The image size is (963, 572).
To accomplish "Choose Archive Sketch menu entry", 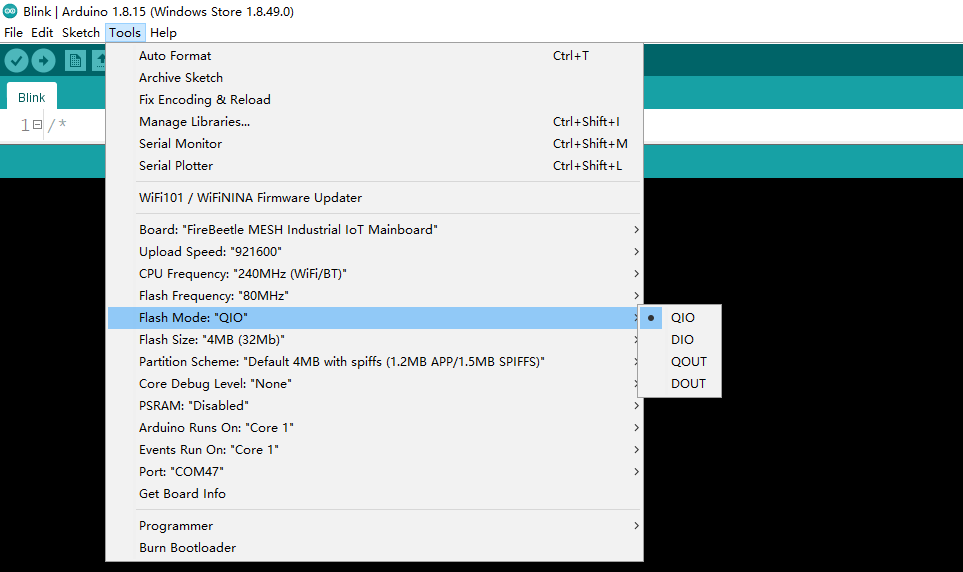I will [x=375, y=78].
